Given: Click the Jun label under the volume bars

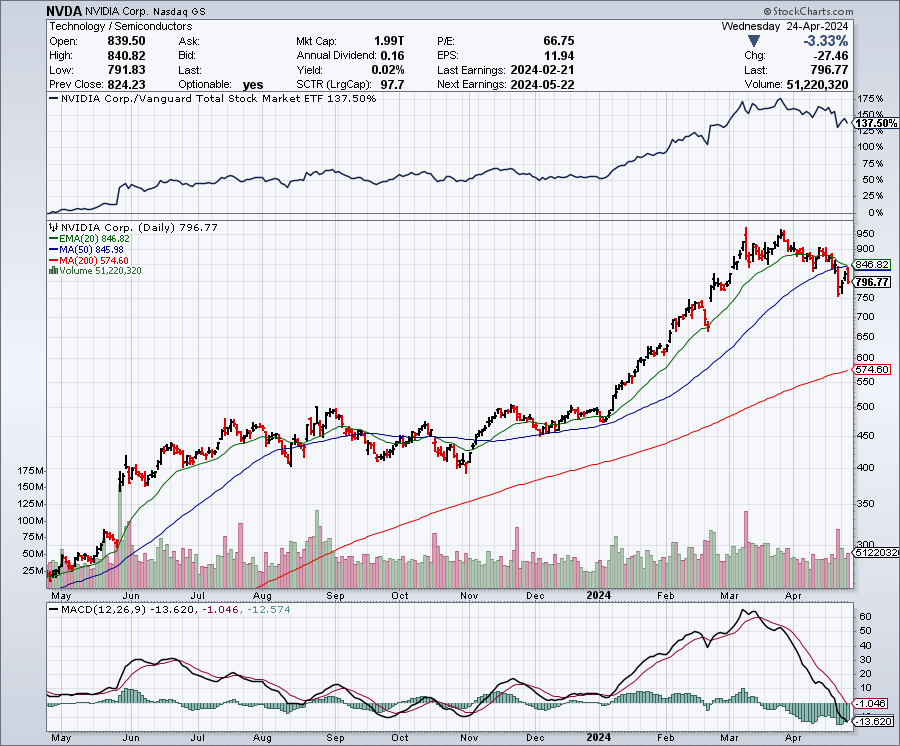Looking at the screenshot, I should (x=131, y=595).
